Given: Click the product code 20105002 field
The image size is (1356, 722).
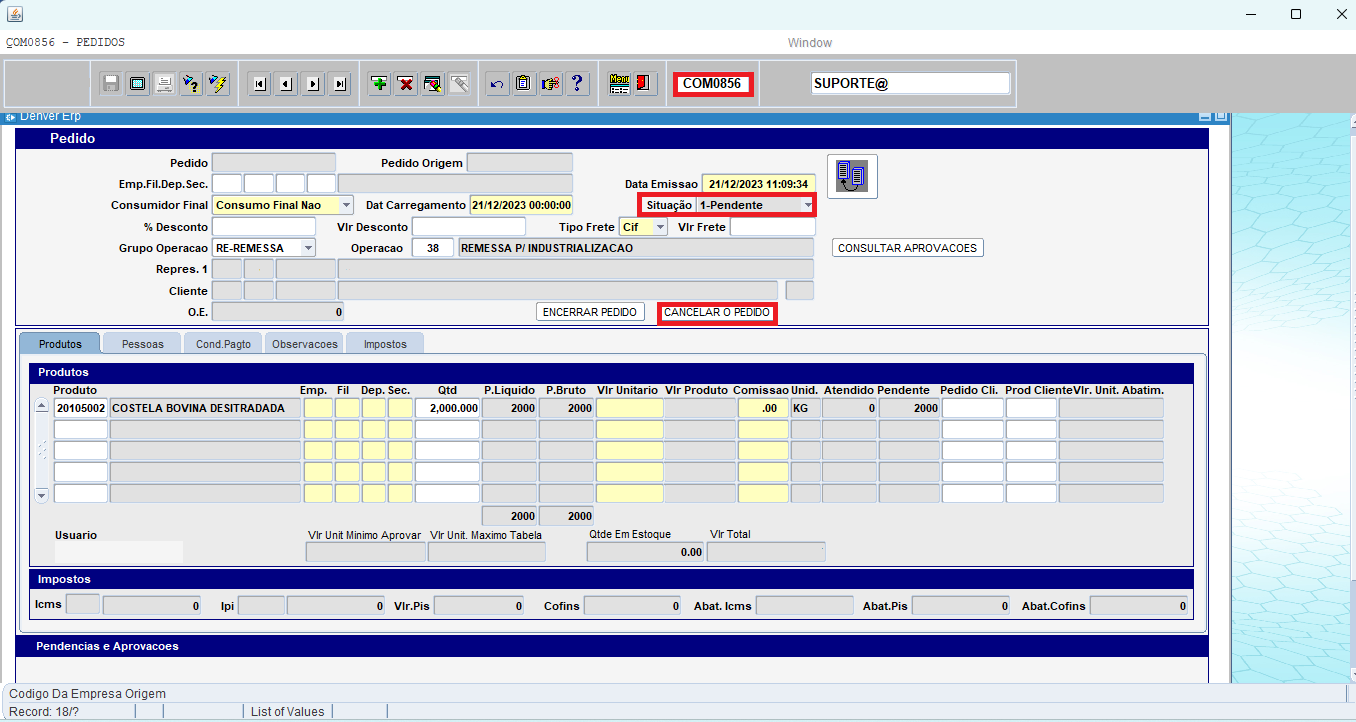Looking at the screenshot, I should [81, 408].
